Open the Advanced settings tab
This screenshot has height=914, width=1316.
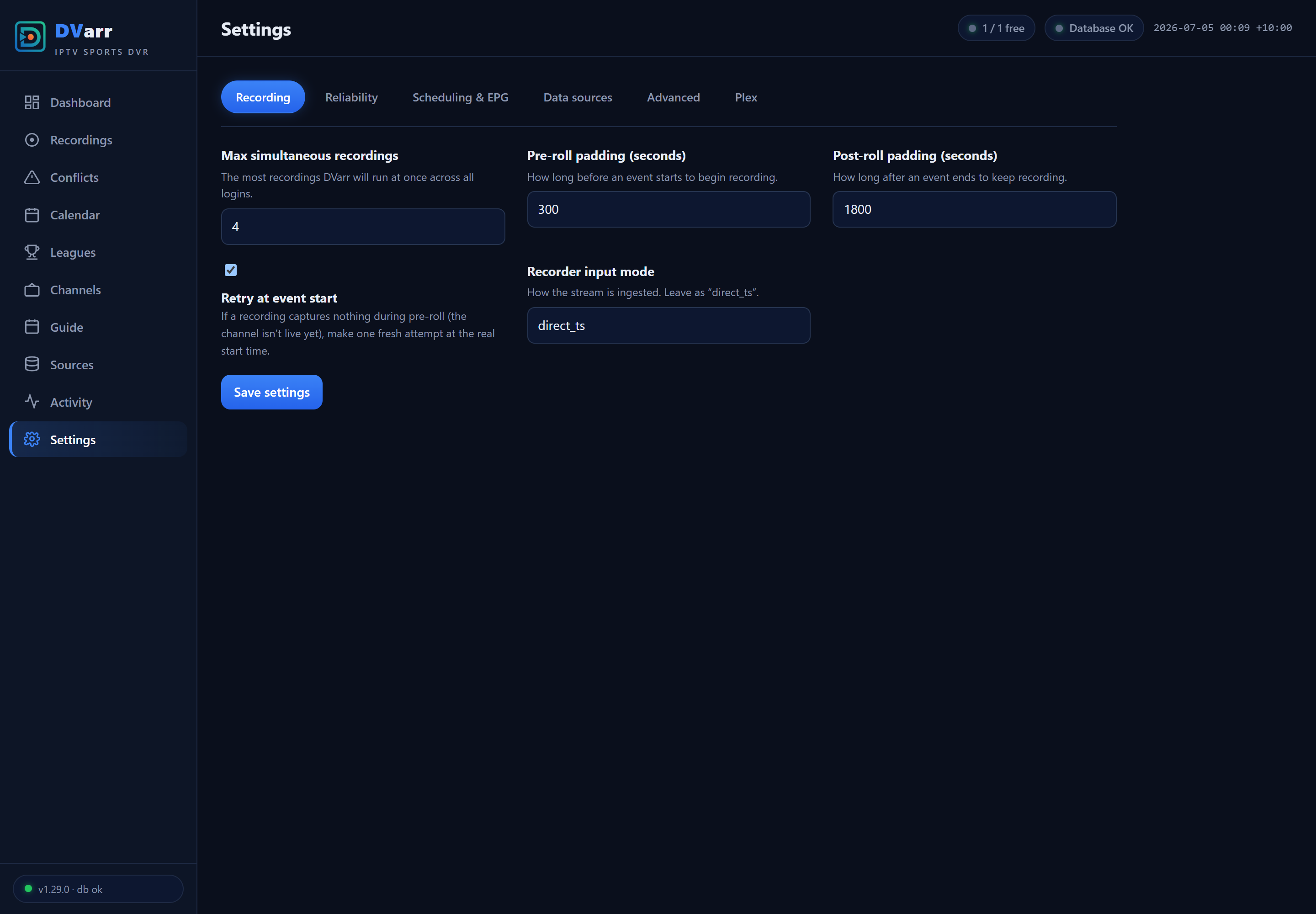click(673, 97)
